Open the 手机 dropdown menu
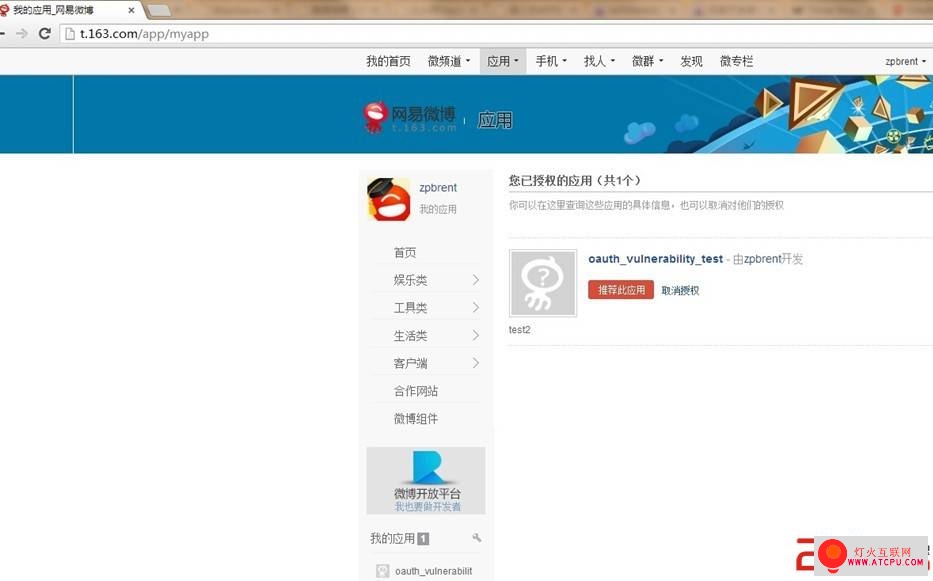 click(x=551, y=61)
